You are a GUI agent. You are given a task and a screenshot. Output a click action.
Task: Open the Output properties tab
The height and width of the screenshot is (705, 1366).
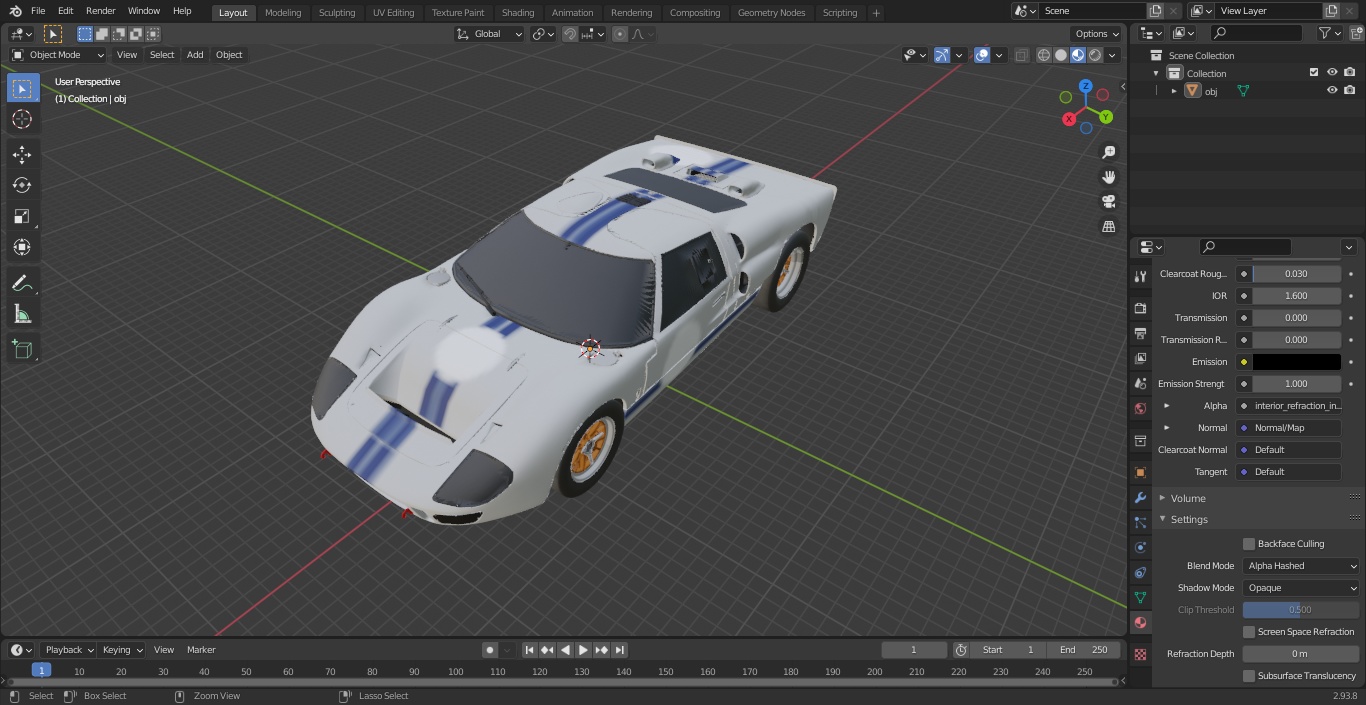(x=1140, y=333)
